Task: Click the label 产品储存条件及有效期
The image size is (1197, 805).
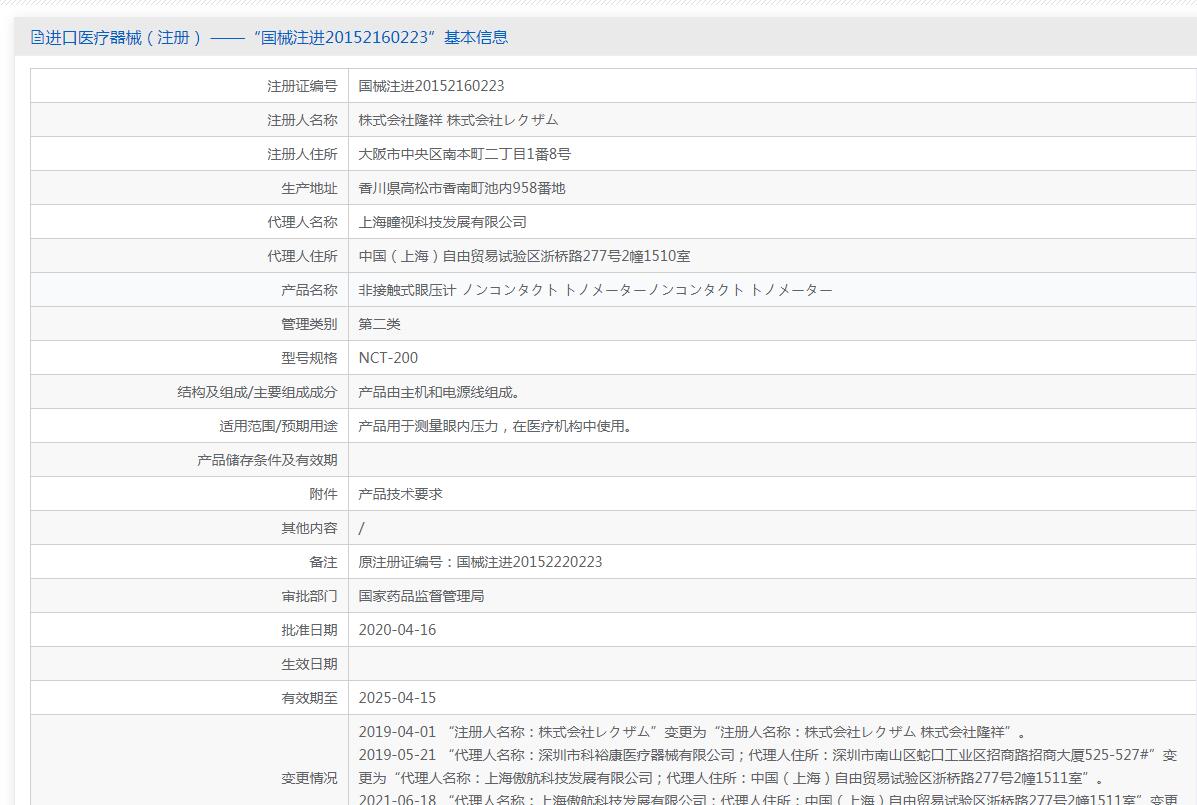Action: [267, 460]
